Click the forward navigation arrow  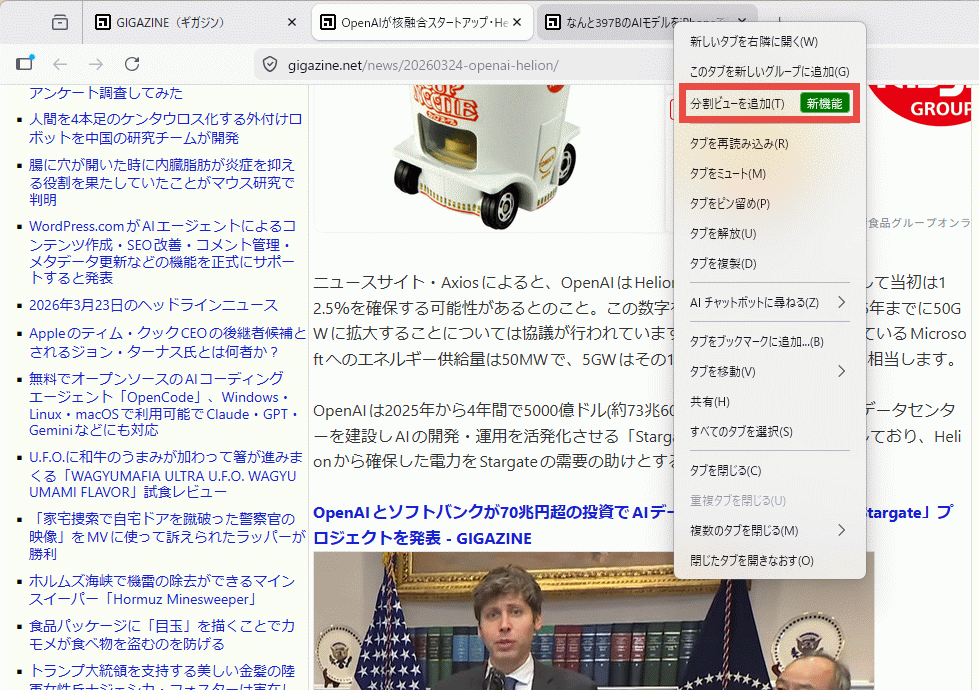pos(95,64)
